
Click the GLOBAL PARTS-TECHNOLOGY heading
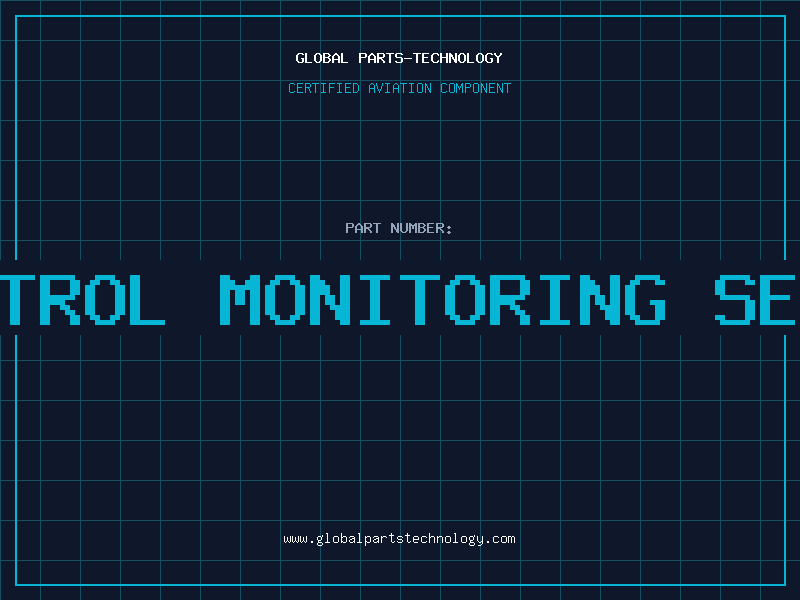[x=399, y=58]
